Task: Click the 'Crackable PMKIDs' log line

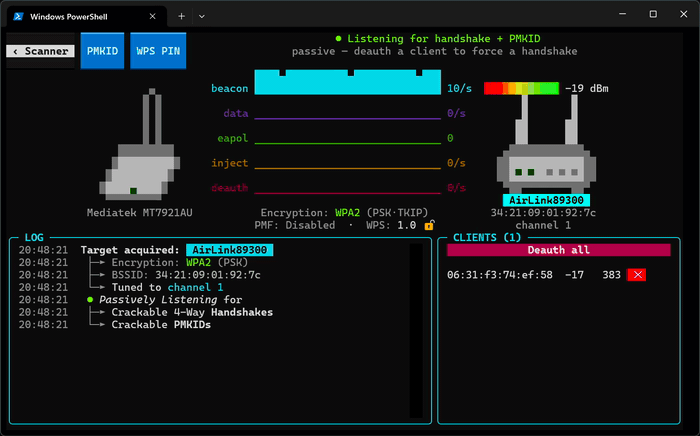Action: (161, 325)
